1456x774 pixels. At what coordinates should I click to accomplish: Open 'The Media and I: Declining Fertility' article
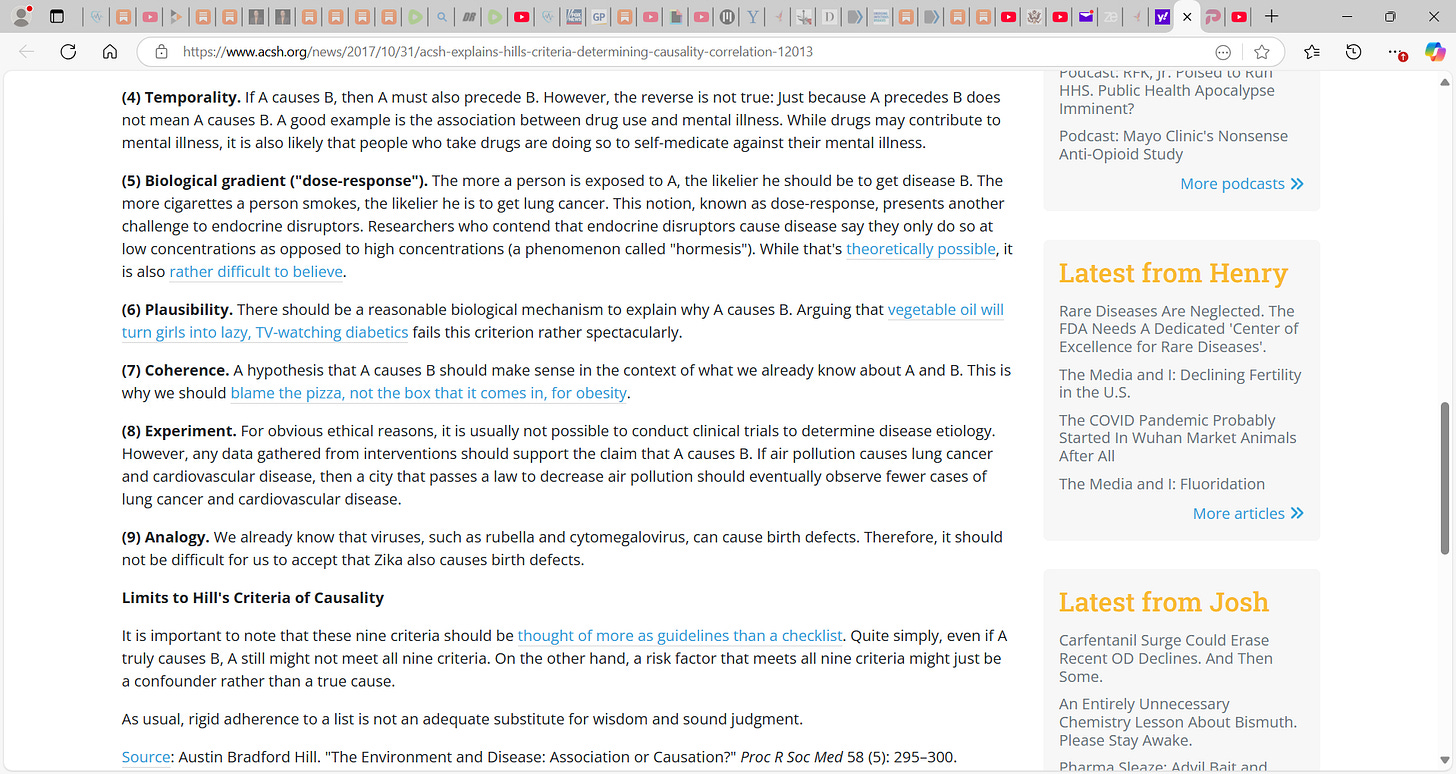1180,383
